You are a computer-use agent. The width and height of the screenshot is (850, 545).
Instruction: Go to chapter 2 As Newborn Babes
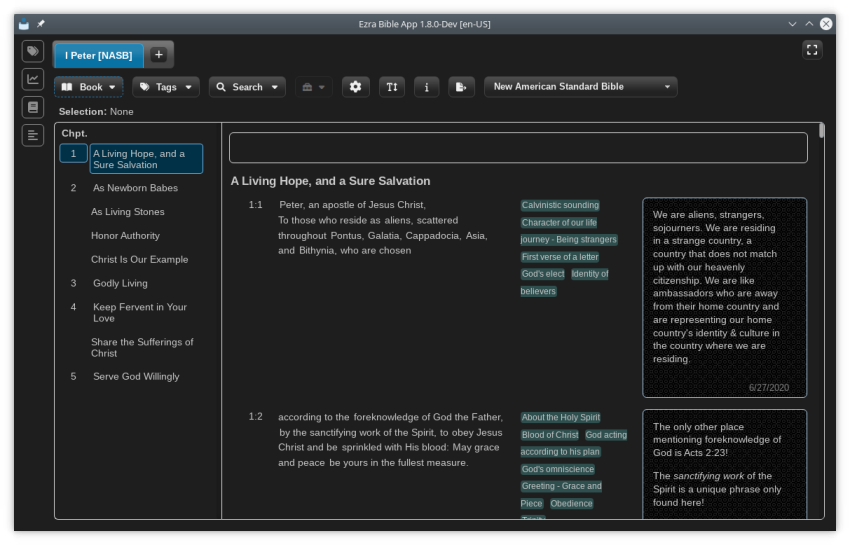(135, 188)
